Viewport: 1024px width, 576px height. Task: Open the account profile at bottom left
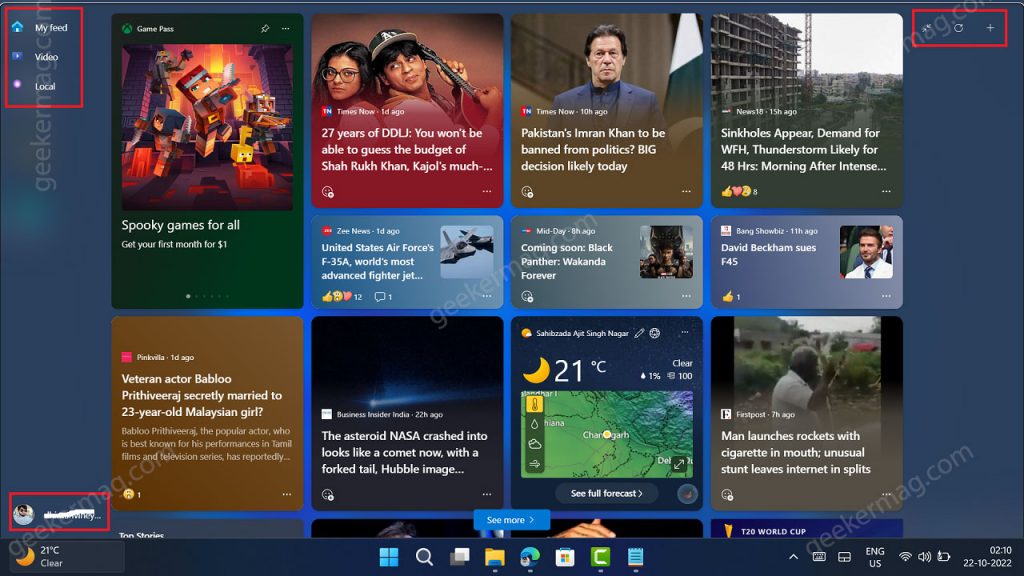pos(57,515)
